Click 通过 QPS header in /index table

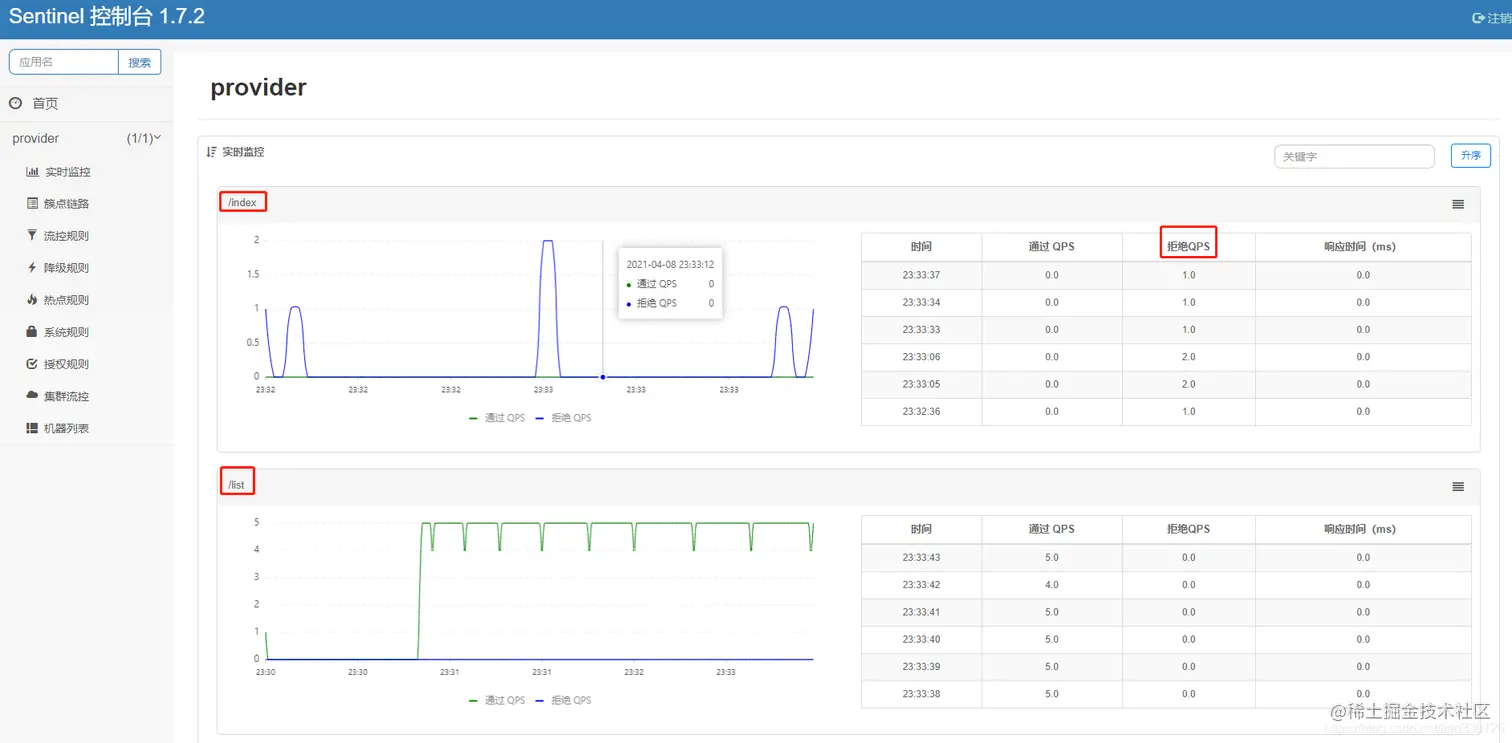pyautogui.click(x=1052, y=246)
